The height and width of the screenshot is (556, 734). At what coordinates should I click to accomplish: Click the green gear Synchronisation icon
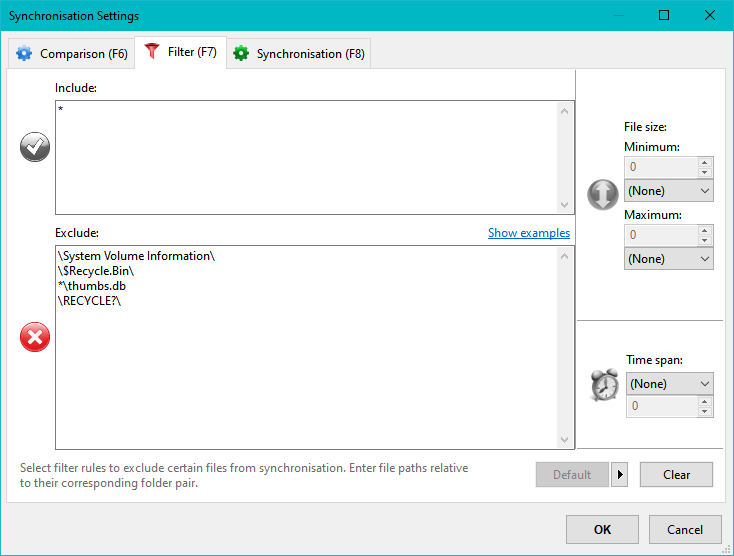click(241, 53)
